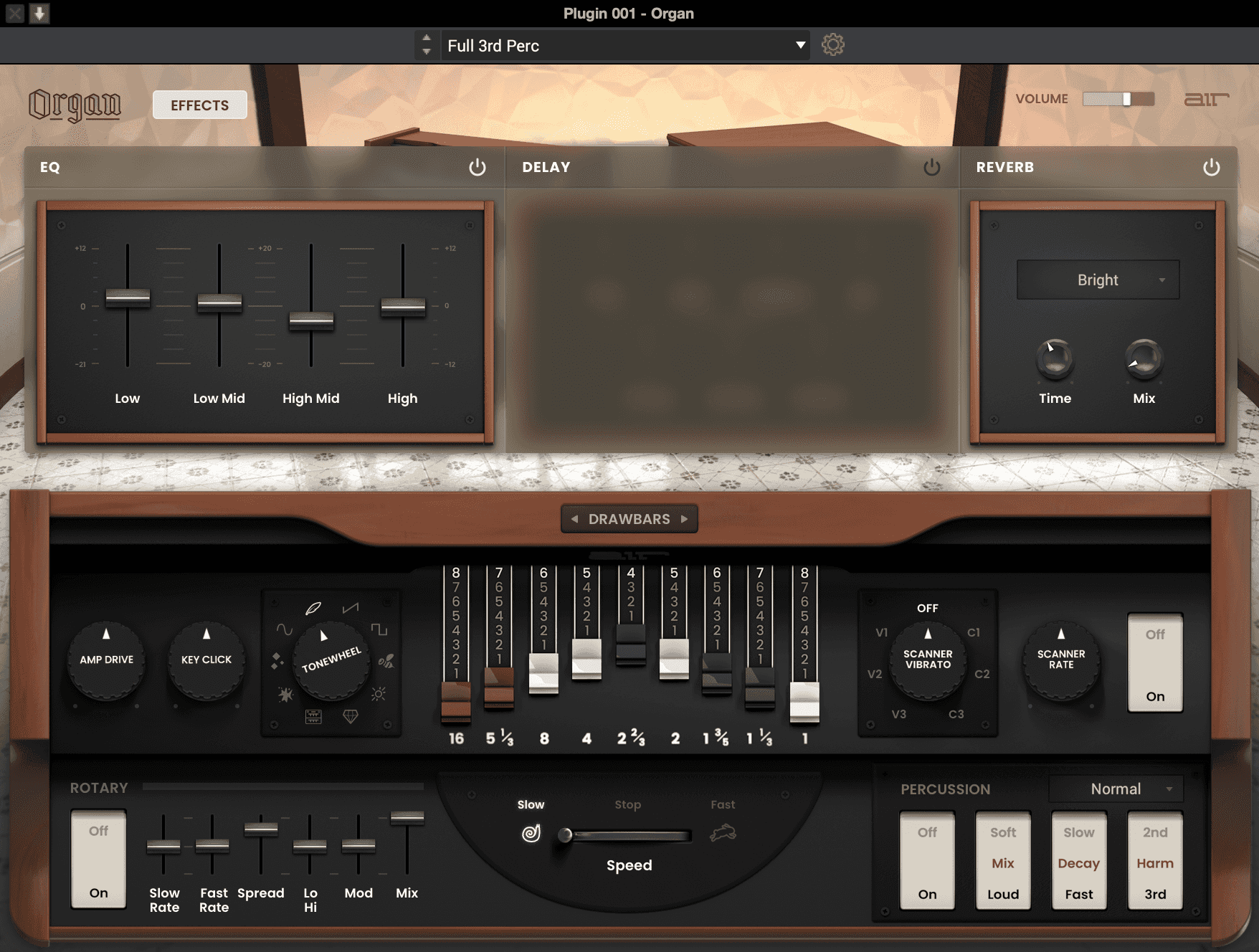The image size is (1259, 952).
Task: Open the Normal percussion mode dropdown
Action: click(x=1116, y=789)
